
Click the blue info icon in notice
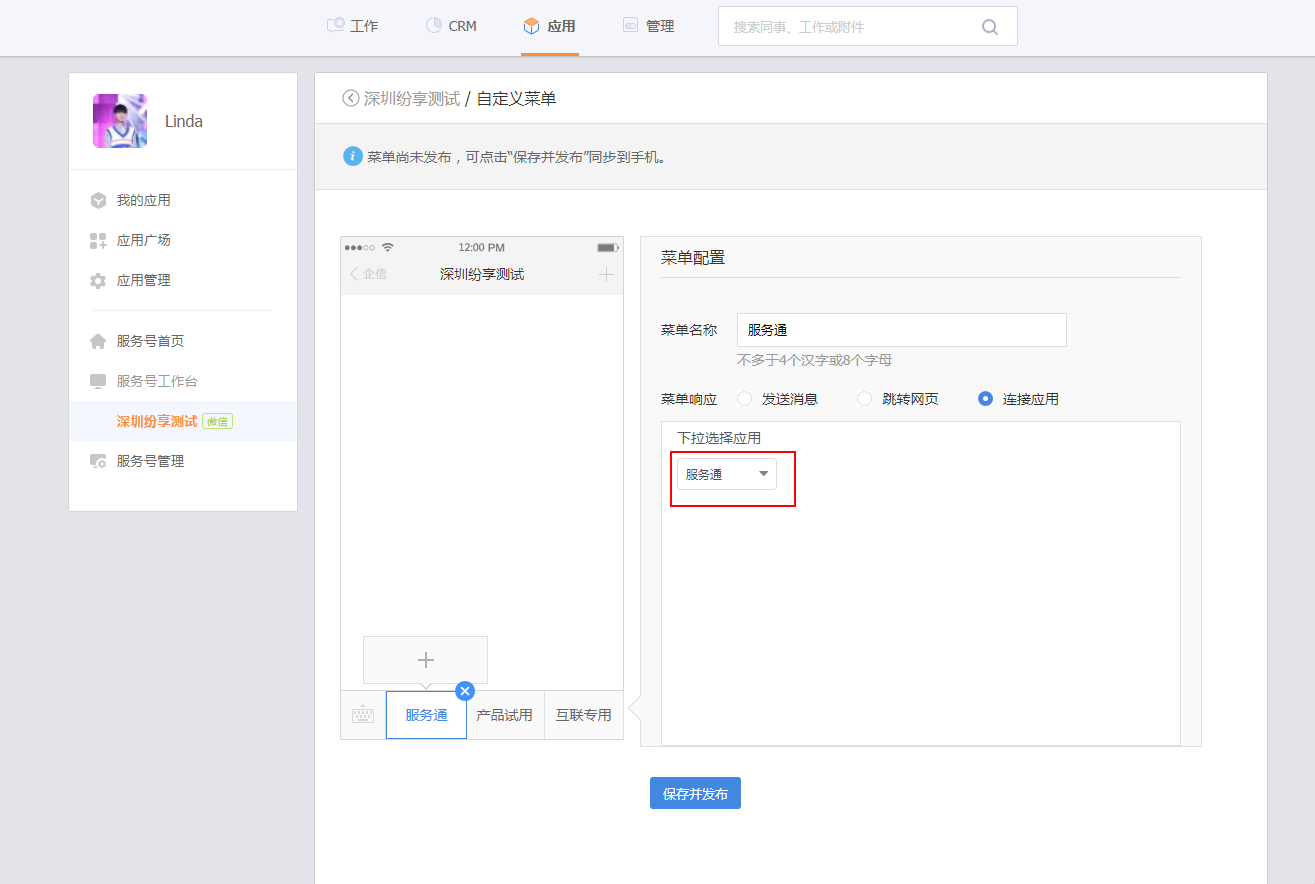pos(352,157)
